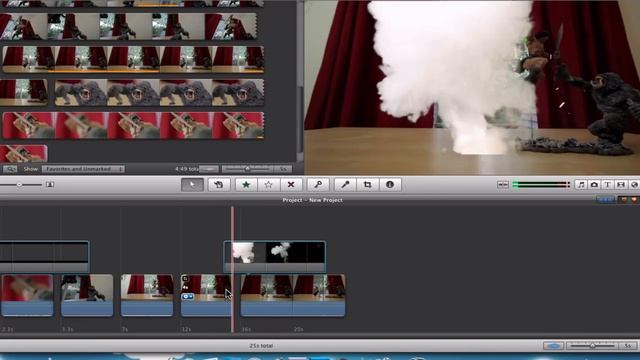
Task: Select the timeline clip at 7s
Action: click(x=147, y=295)
